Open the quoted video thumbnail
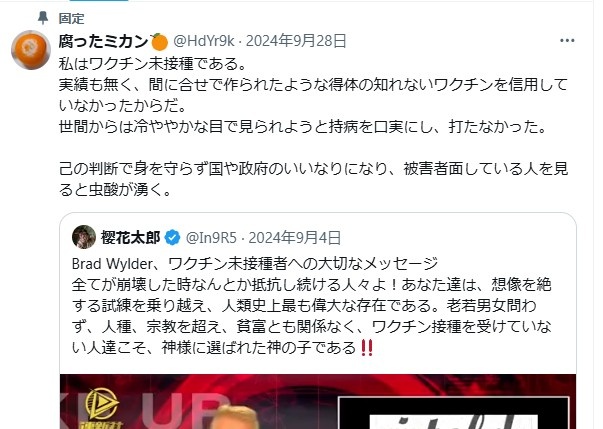Viewport: 603px width, 429px height. tap(318, 401)
